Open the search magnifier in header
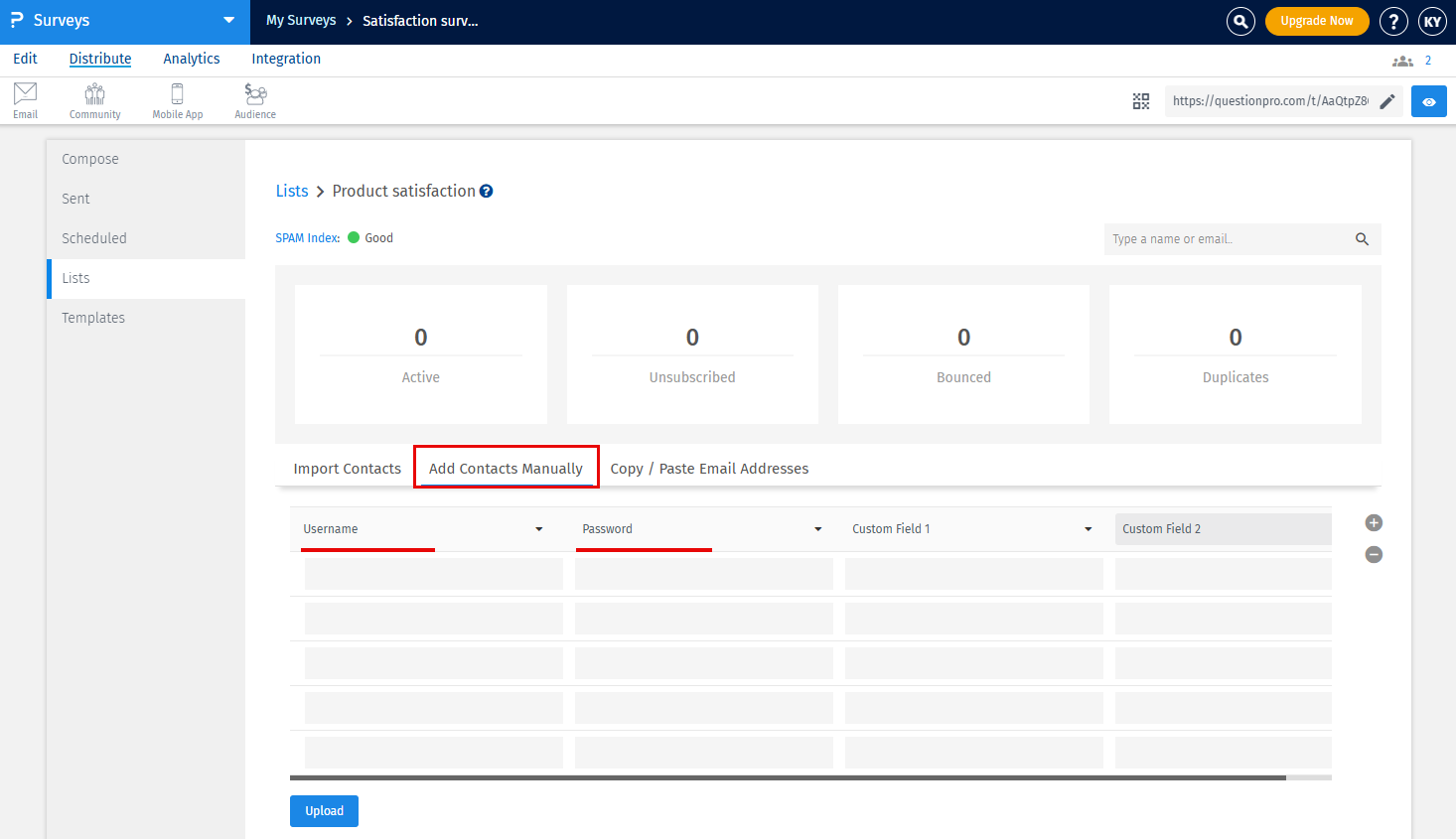The width and height of the screenshot is (1456, 839). coord(1240,21)
